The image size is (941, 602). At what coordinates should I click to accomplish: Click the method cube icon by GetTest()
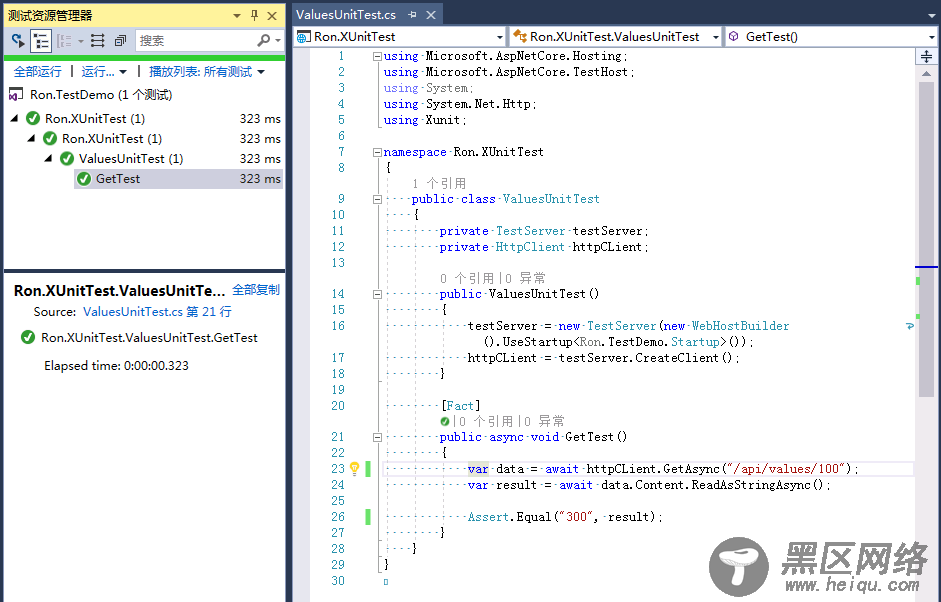[733, 37]
